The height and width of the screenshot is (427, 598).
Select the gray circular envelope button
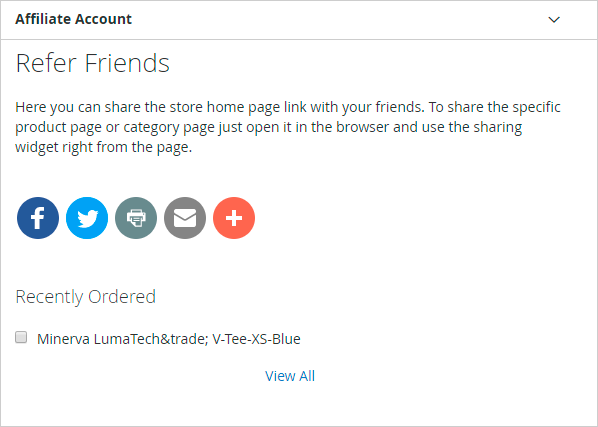185,218
